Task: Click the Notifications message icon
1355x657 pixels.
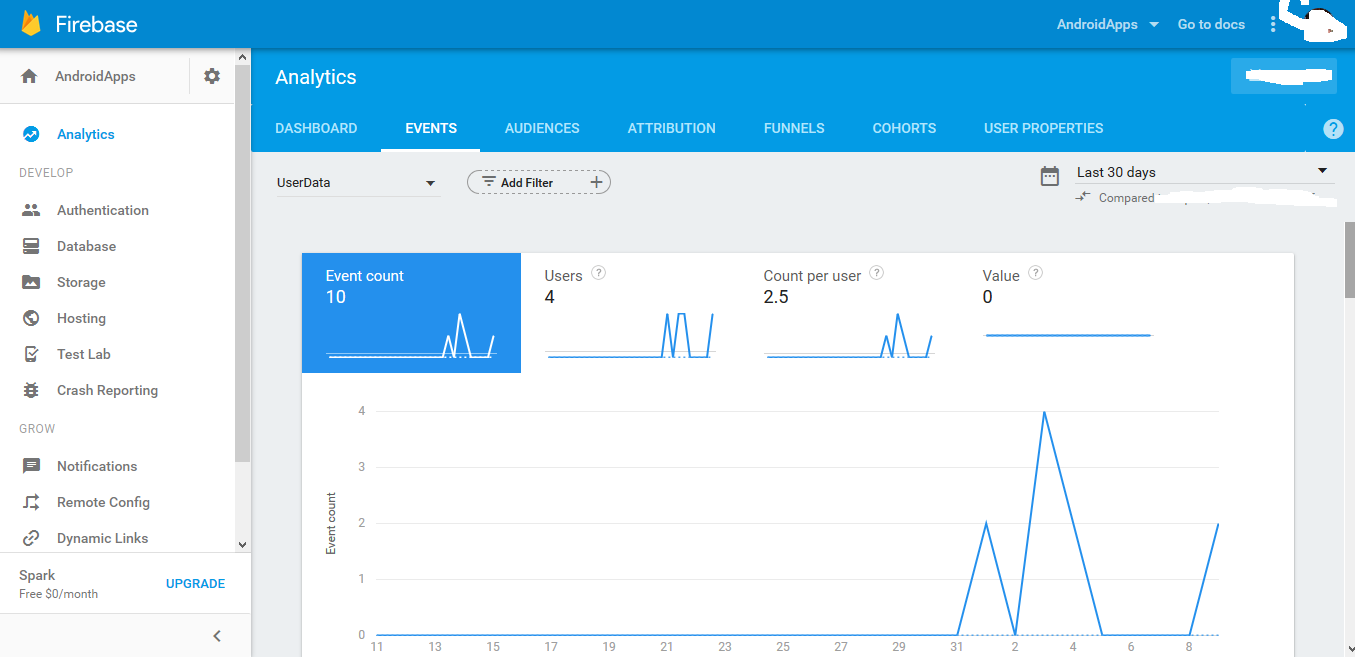Action: pyautogui.click(x=31, y=466)
